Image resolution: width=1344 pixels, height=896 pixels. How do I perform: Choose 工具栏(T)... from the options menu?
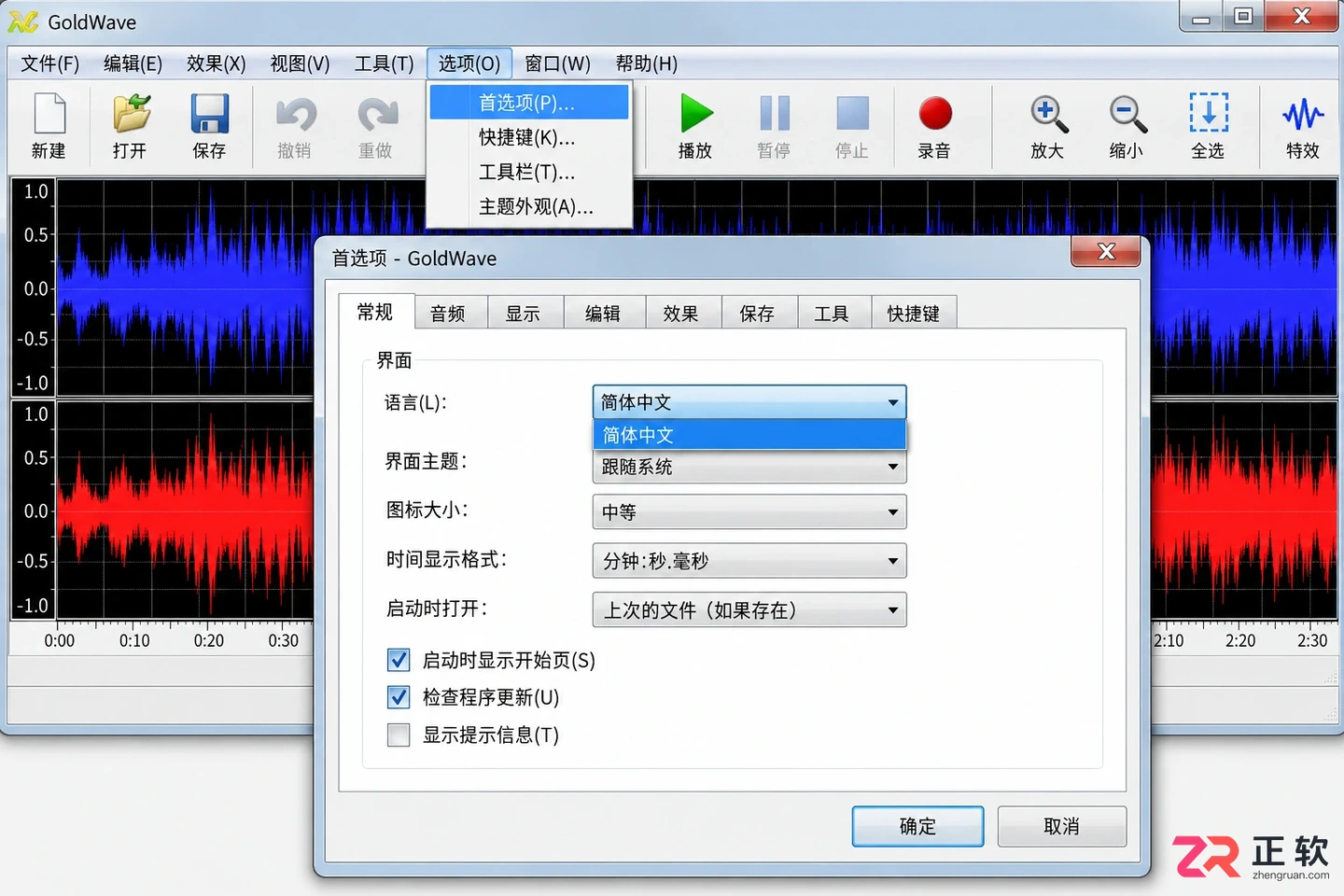tap(529, 173)
